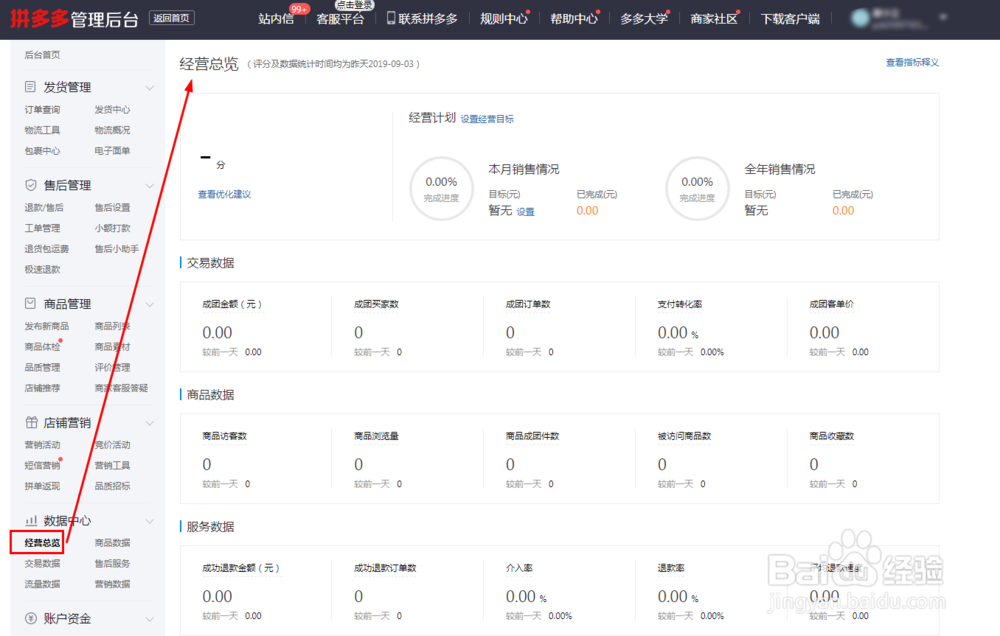Open 发货中心 in sidebar
Image resolution: width=1000 pixels, height=636 pixels.
112,110
